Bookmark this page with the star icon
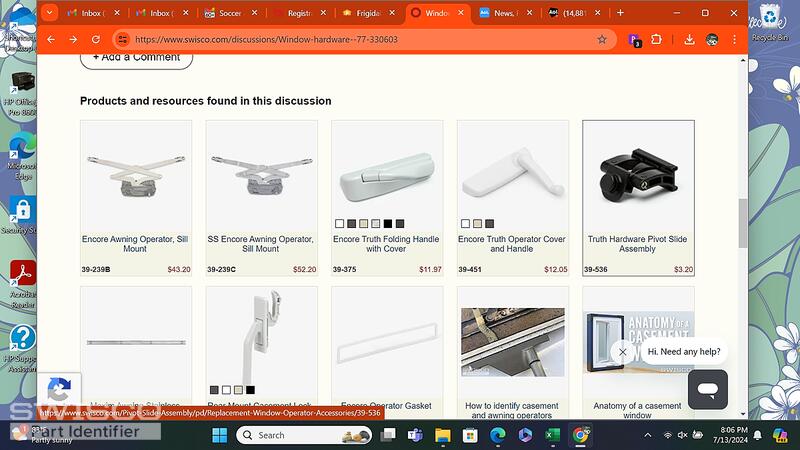This screenshot has width=800, height=450. coord(602,39)
